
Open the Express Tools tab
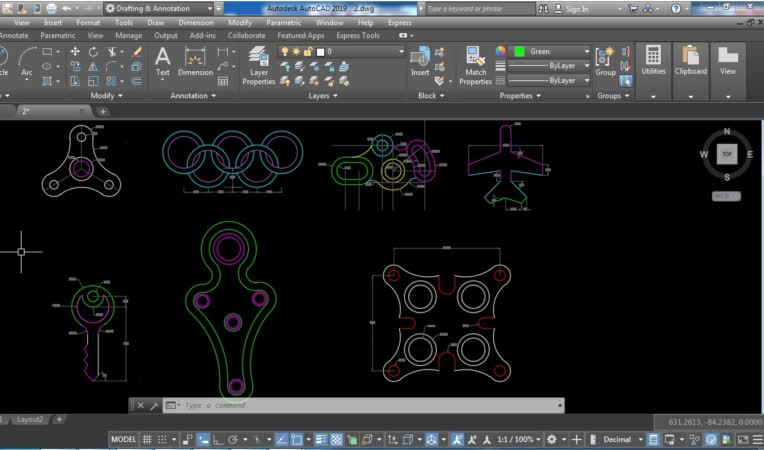click(358, 36)
